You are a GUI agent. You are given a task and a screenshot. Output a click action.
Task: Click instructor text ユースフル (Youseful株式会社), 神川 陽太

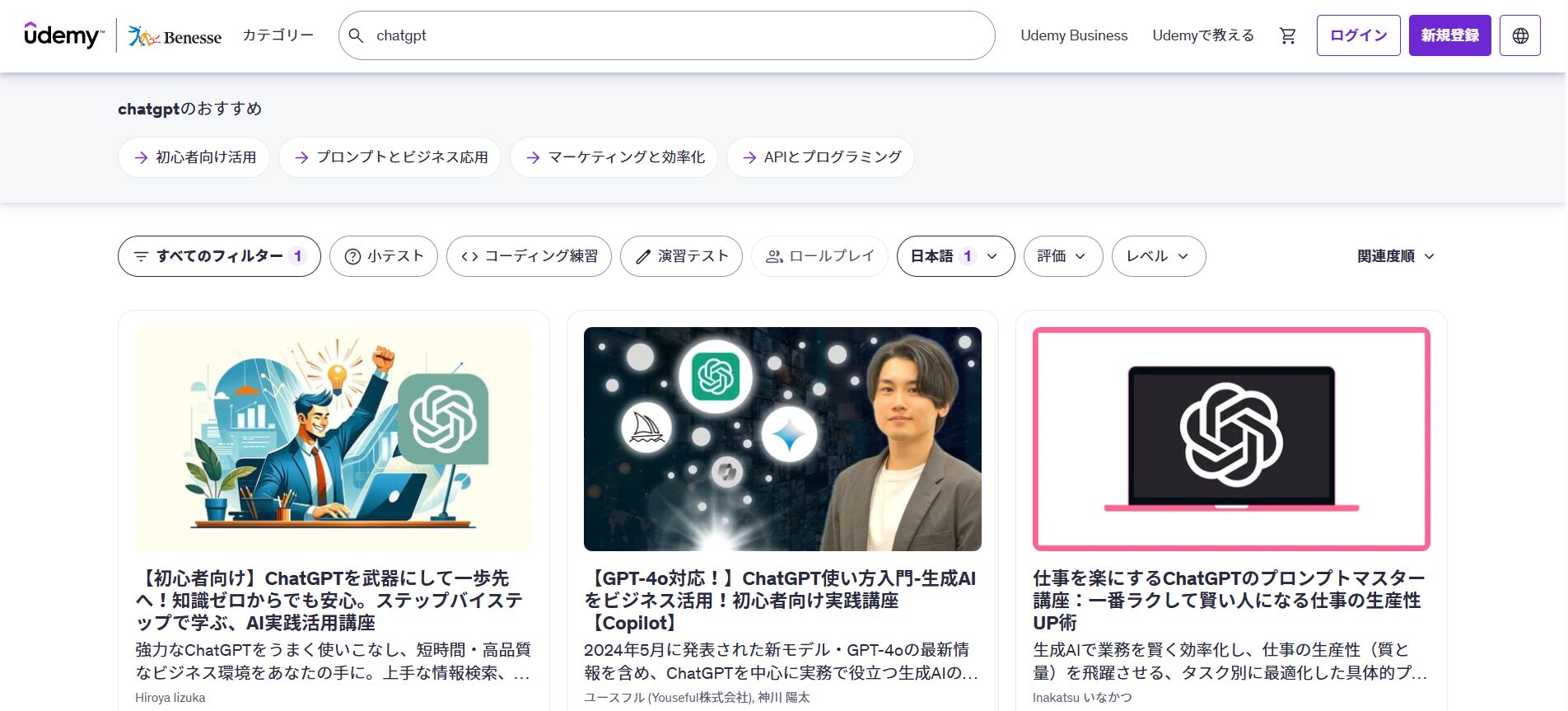(697, 698)
